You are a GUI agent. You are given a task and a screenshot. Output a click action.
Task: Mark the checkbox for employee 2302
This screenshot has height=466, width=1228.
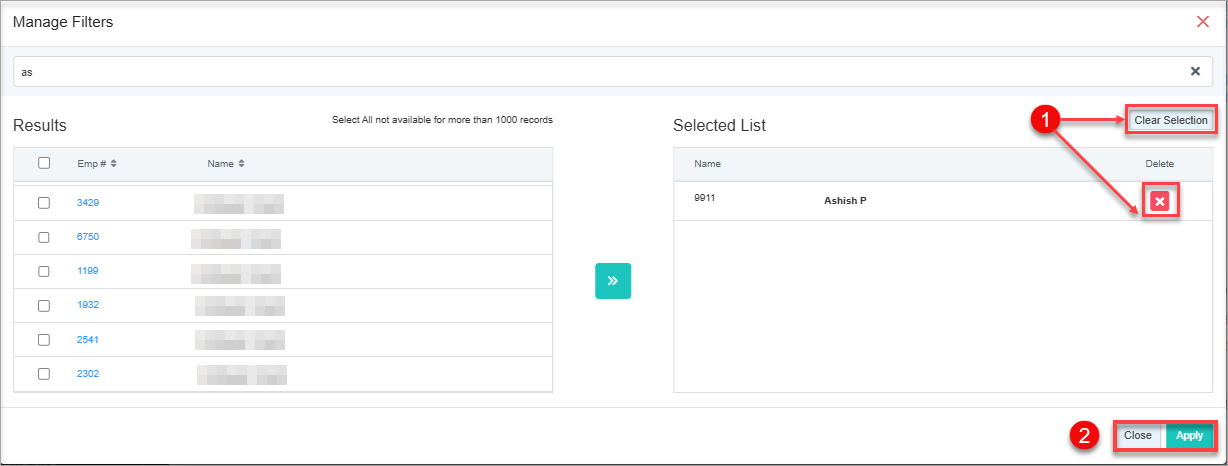click(44, 374)
